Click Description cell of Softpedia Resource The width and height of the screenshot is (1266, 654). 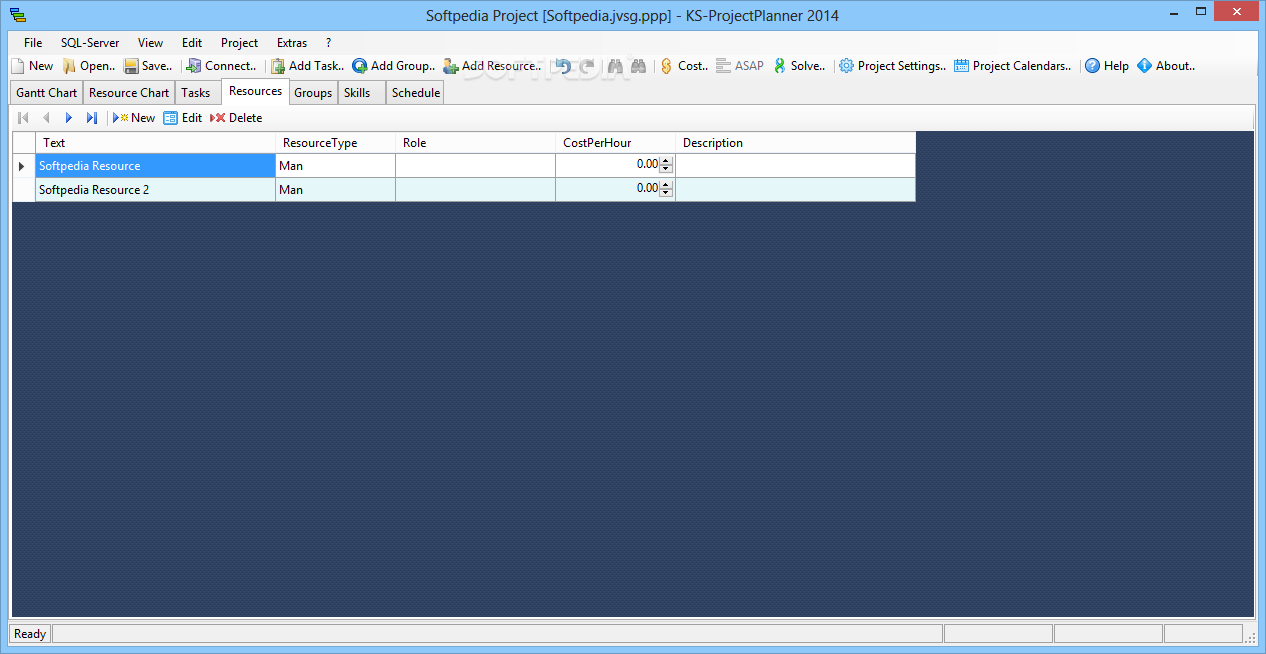(795, 166)
